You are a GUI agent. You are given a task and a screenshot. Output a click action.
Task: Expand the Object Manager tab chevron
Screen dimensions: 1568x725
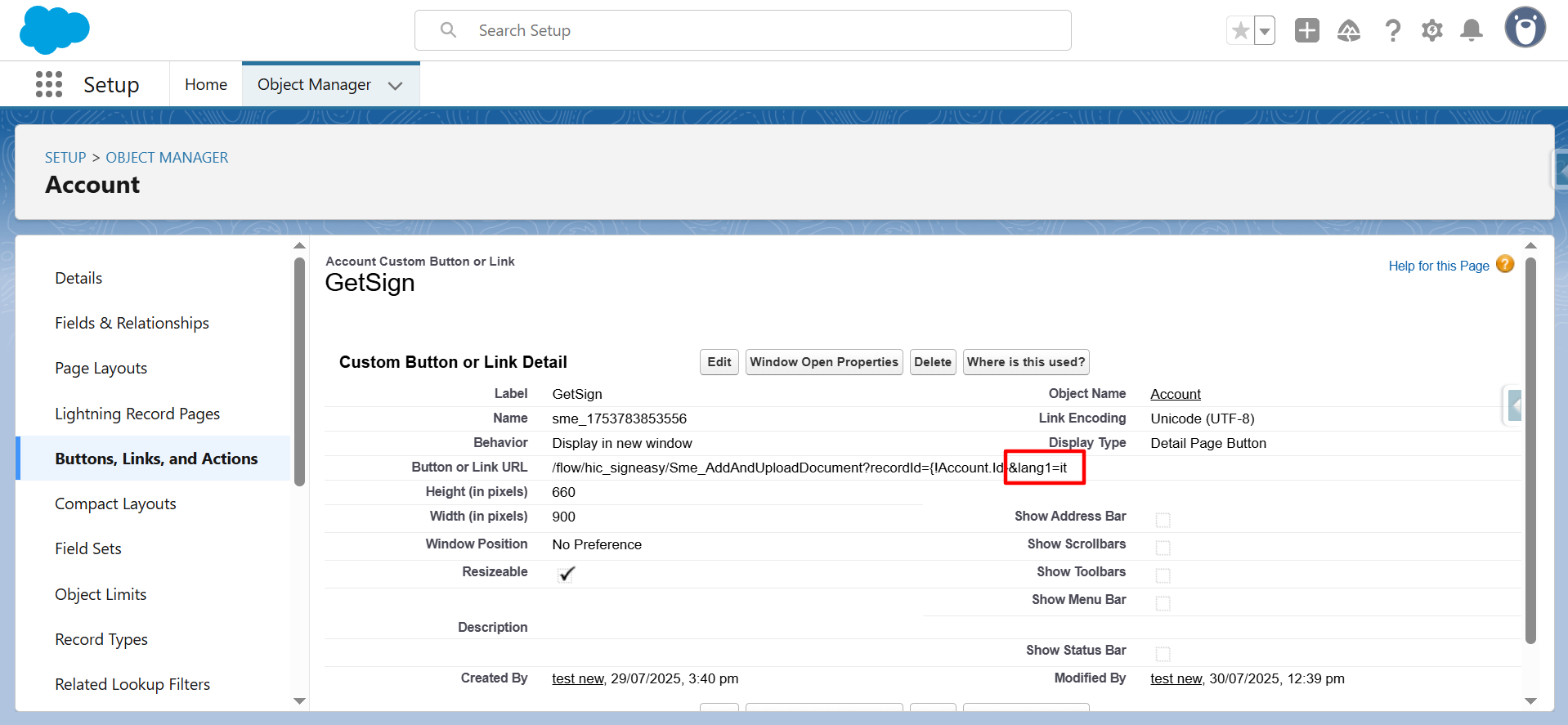[x=396, y=85]
